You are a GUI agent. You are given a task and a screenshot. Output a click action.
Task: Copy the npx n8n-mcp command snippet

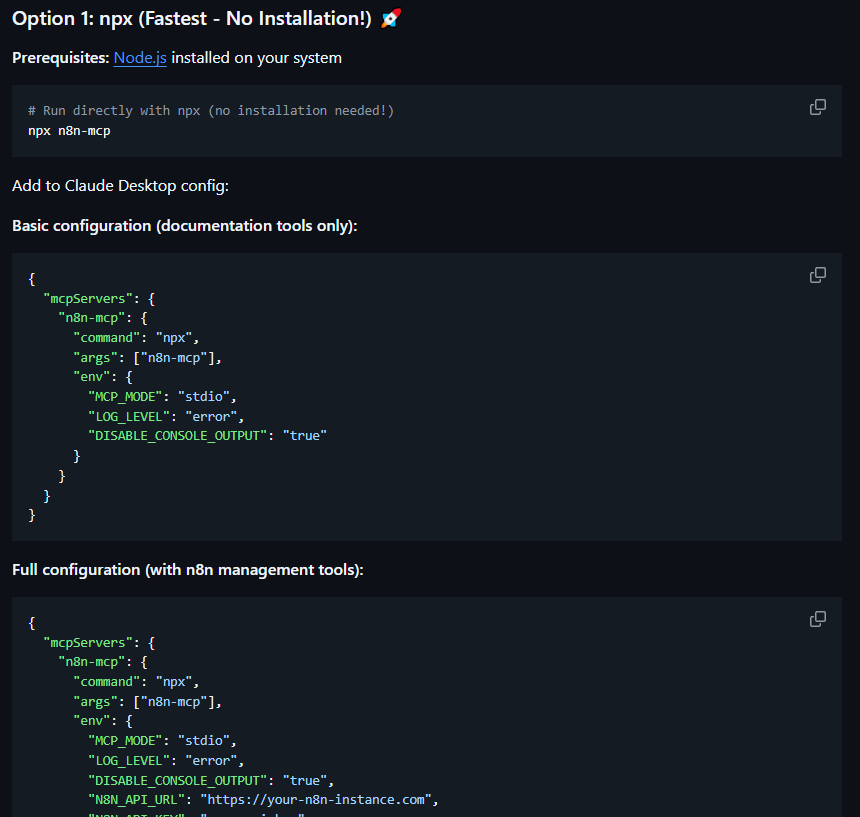(x=817, y=107)
